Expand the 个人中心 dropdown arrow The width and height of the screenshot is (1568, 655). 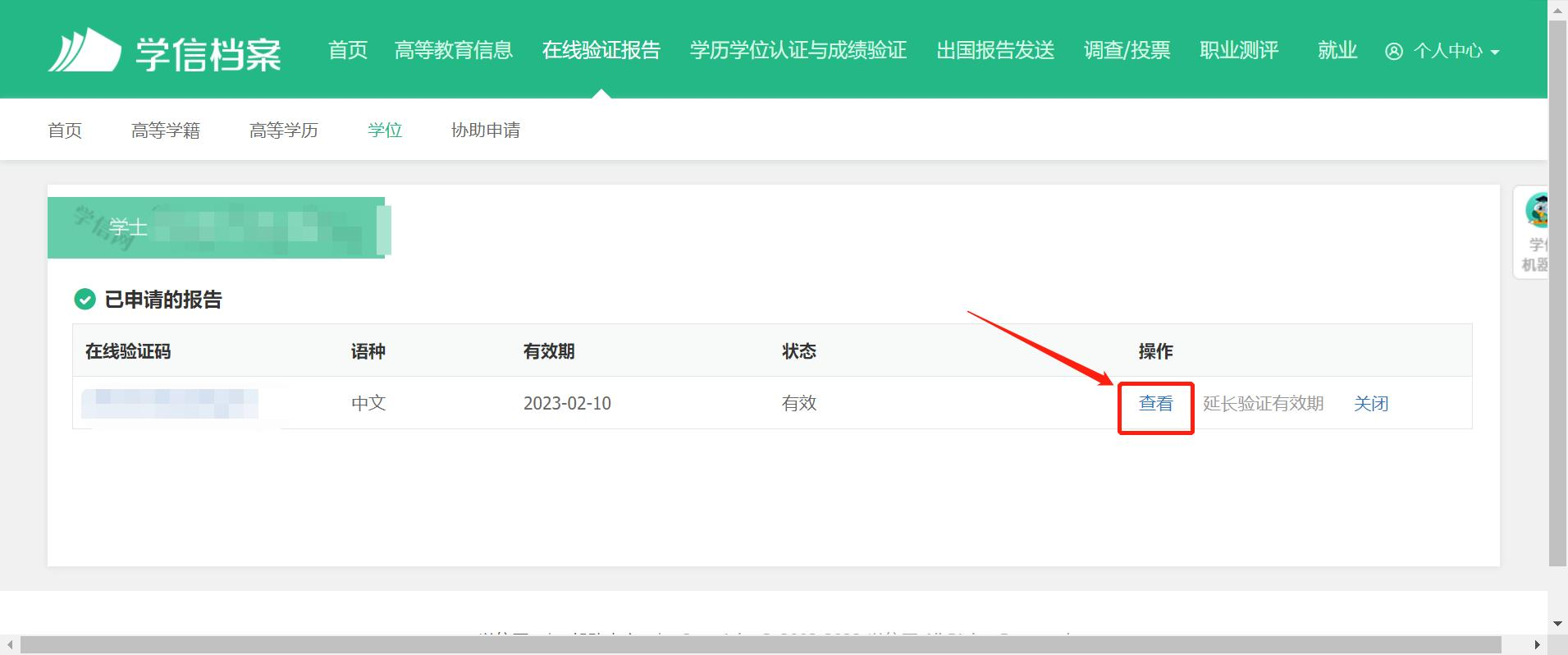1494,52
